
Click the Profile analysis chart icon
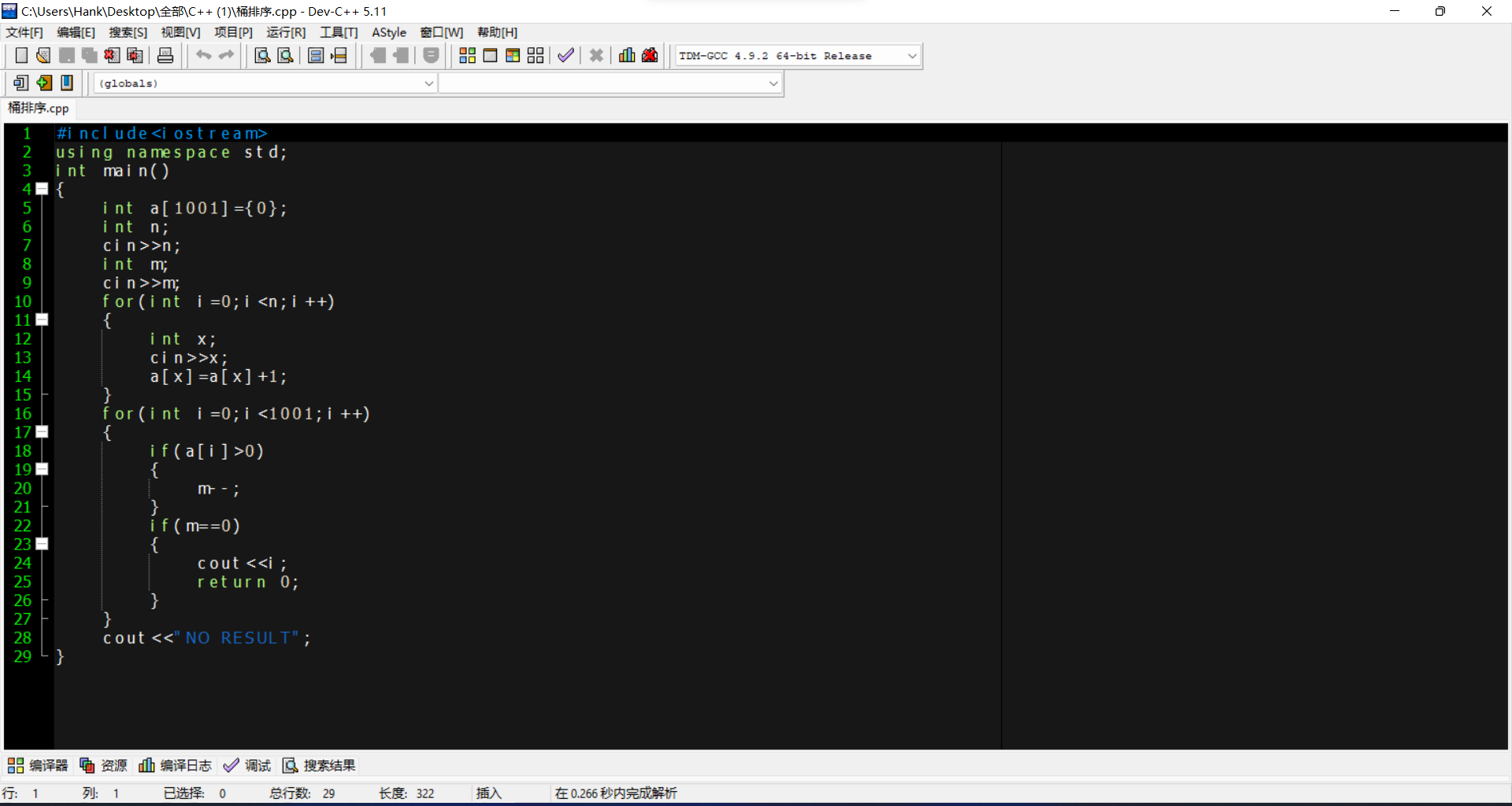click(627, 55)
